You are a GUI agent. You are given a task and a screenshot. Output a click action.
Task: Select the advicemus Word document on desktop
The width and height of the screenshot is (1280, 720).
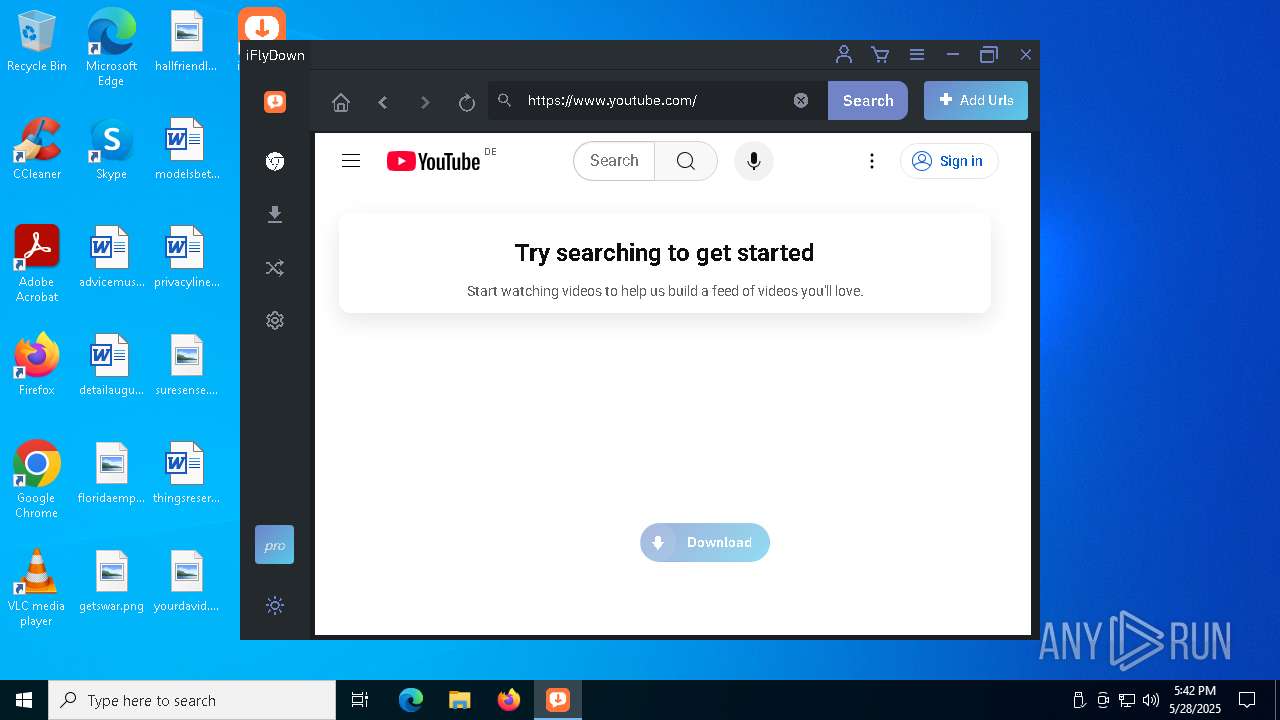[111, 257]
